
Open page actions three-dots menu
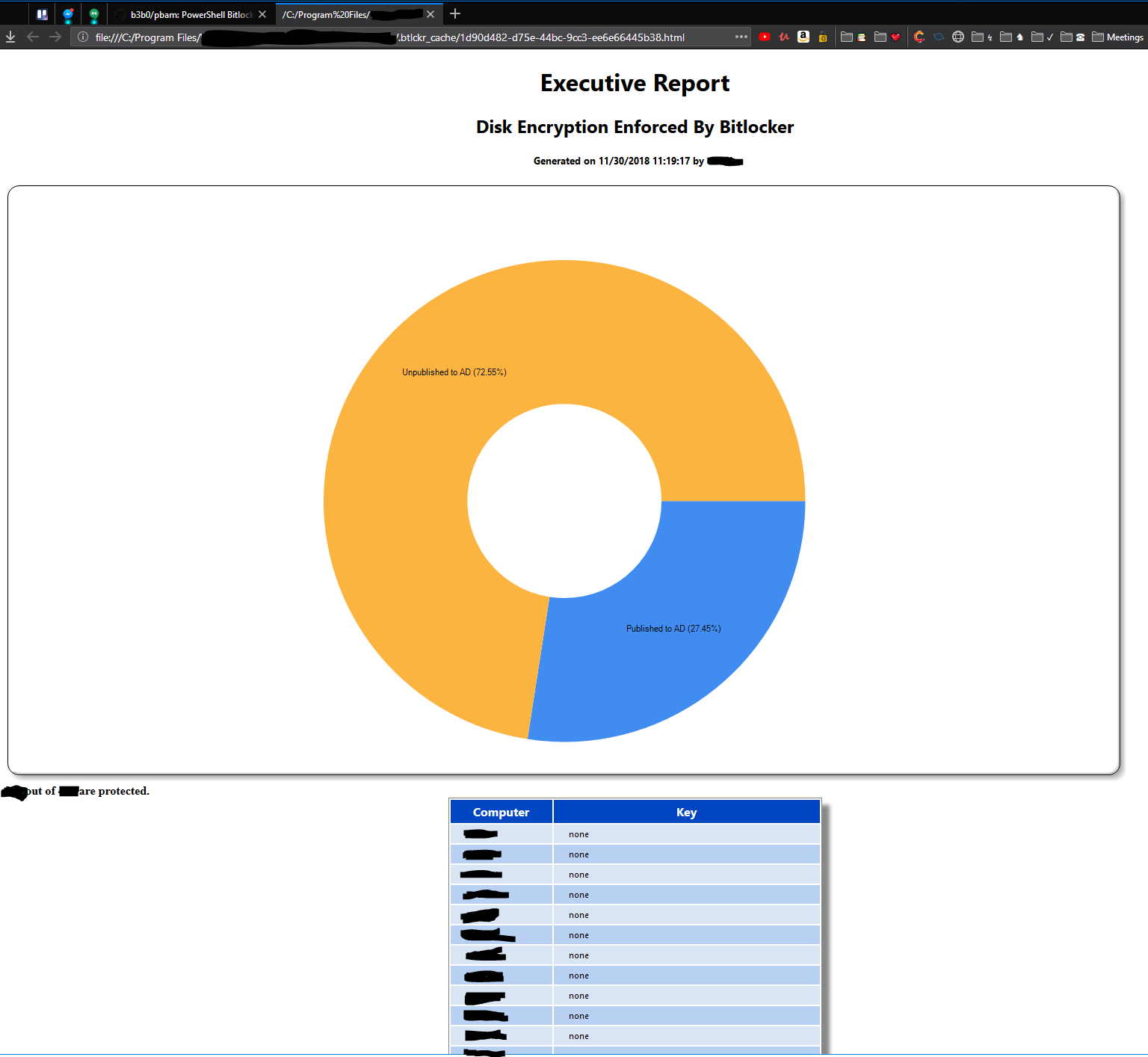(x=741, y=37)
